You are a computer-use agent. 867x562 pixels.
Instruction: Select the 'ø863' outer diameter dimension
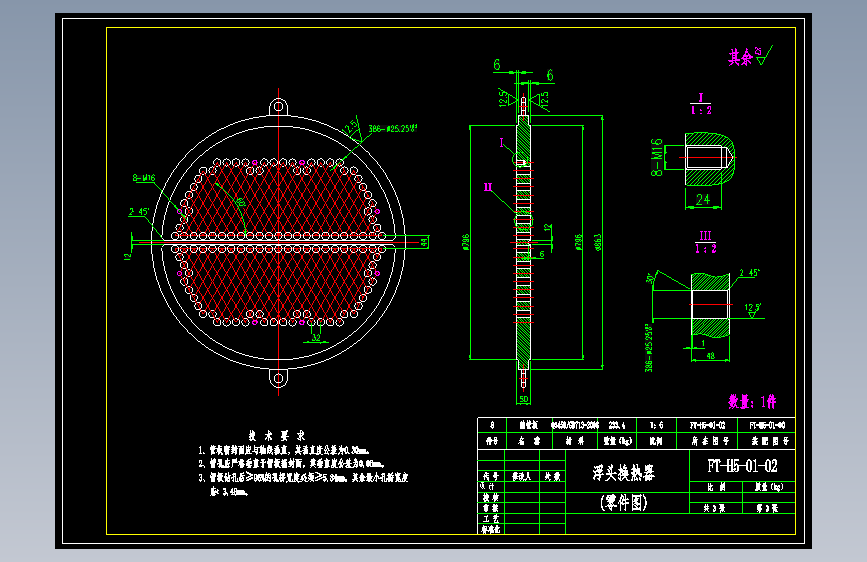(x=598, y=242)
